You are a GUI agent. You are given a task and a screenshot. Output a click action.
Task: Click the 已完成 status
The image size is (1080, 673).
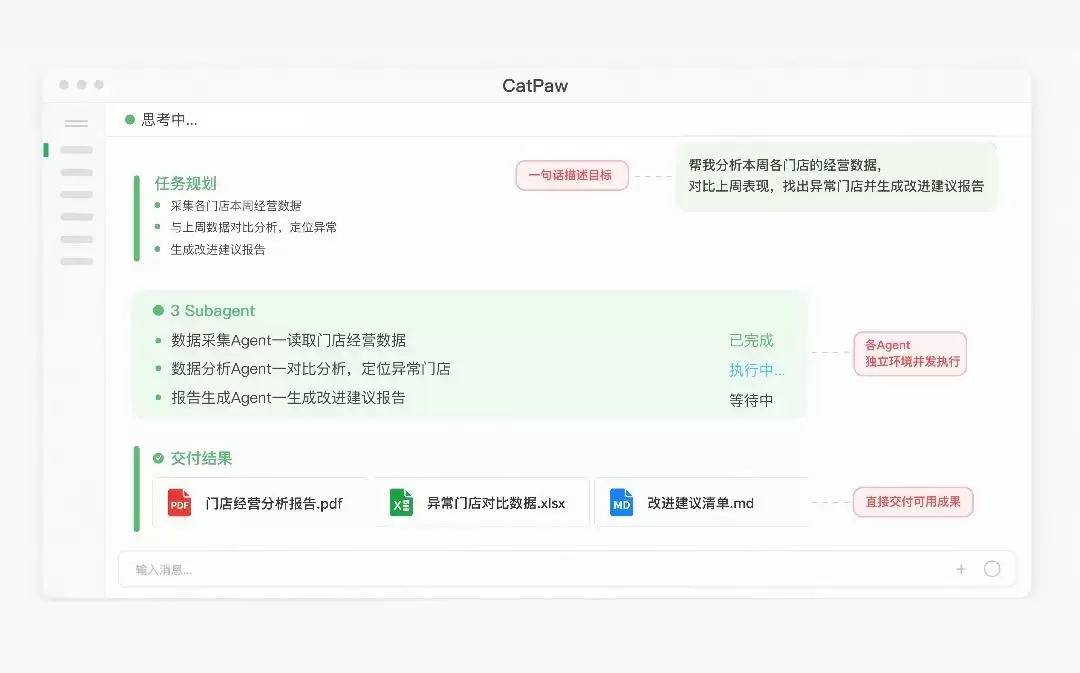click(x=751, y=340)
